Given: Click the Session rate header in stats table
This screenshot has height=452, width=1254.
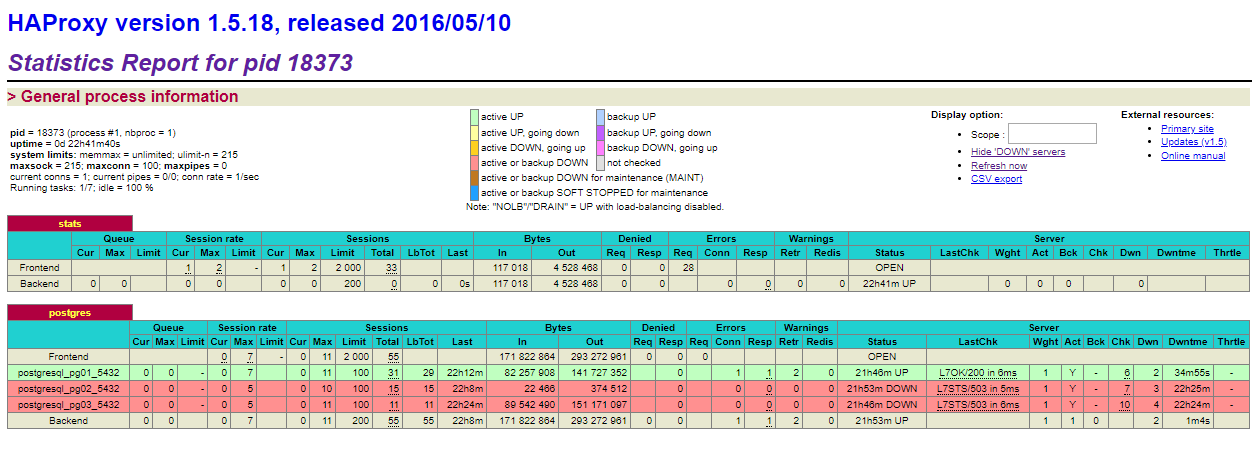Looking at the screenshot, I should (x=213, y=239).
